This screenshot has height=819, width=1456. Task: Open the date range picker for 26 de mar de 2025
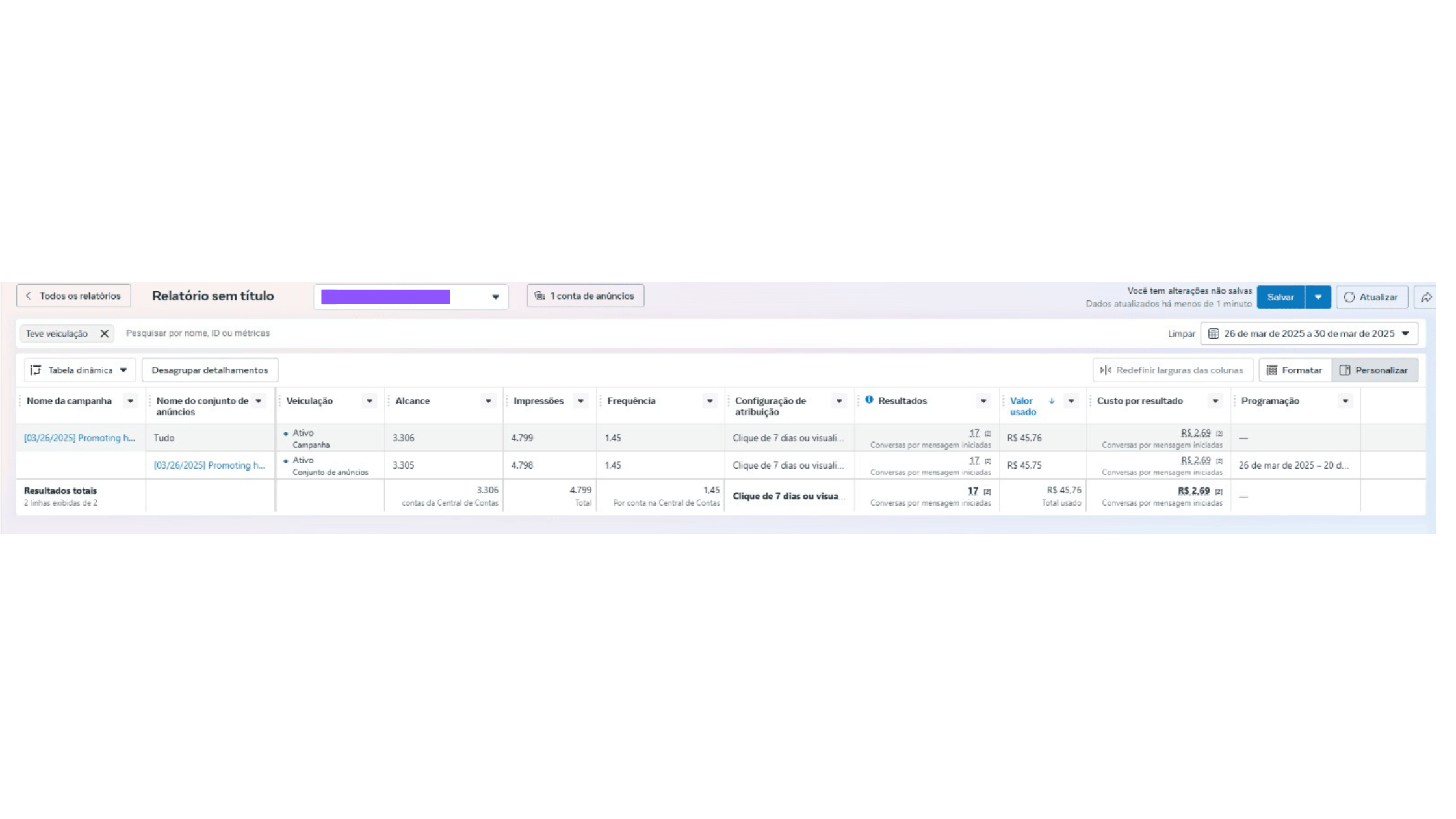(1308, 333)
